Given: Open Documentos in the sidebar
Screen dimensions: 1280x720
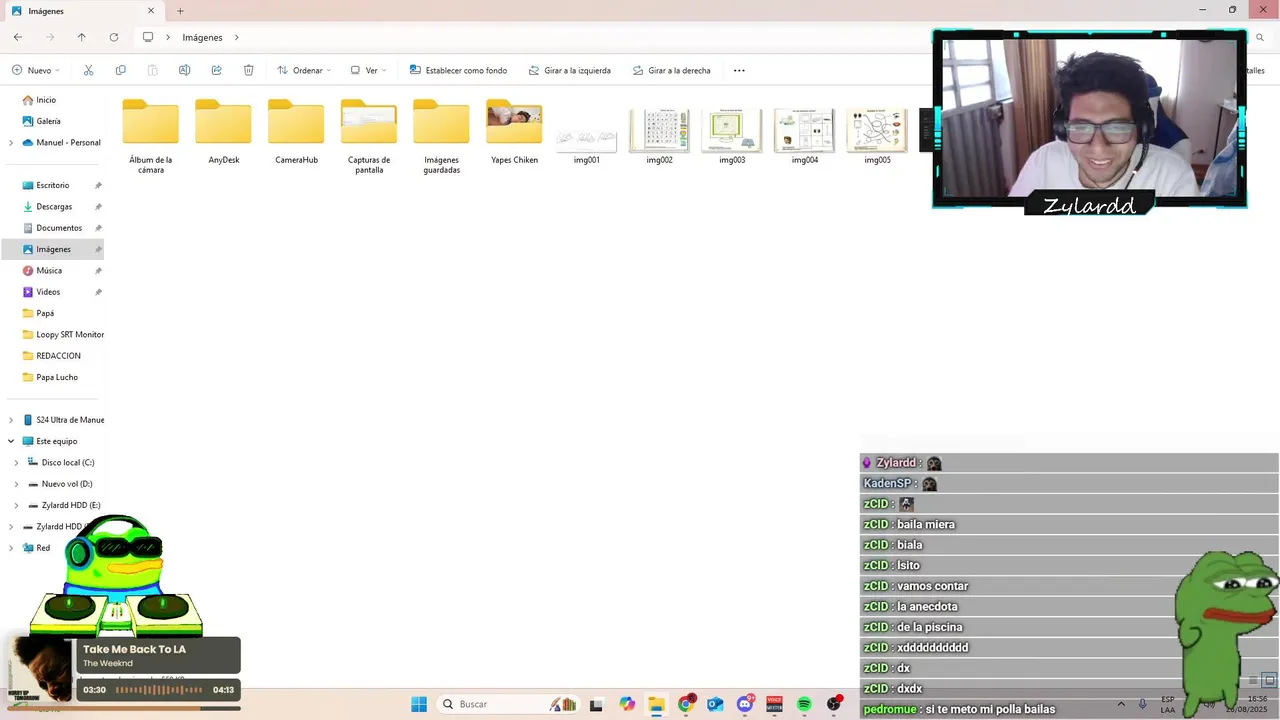Looking at the screenshot, I should point(59,228).
